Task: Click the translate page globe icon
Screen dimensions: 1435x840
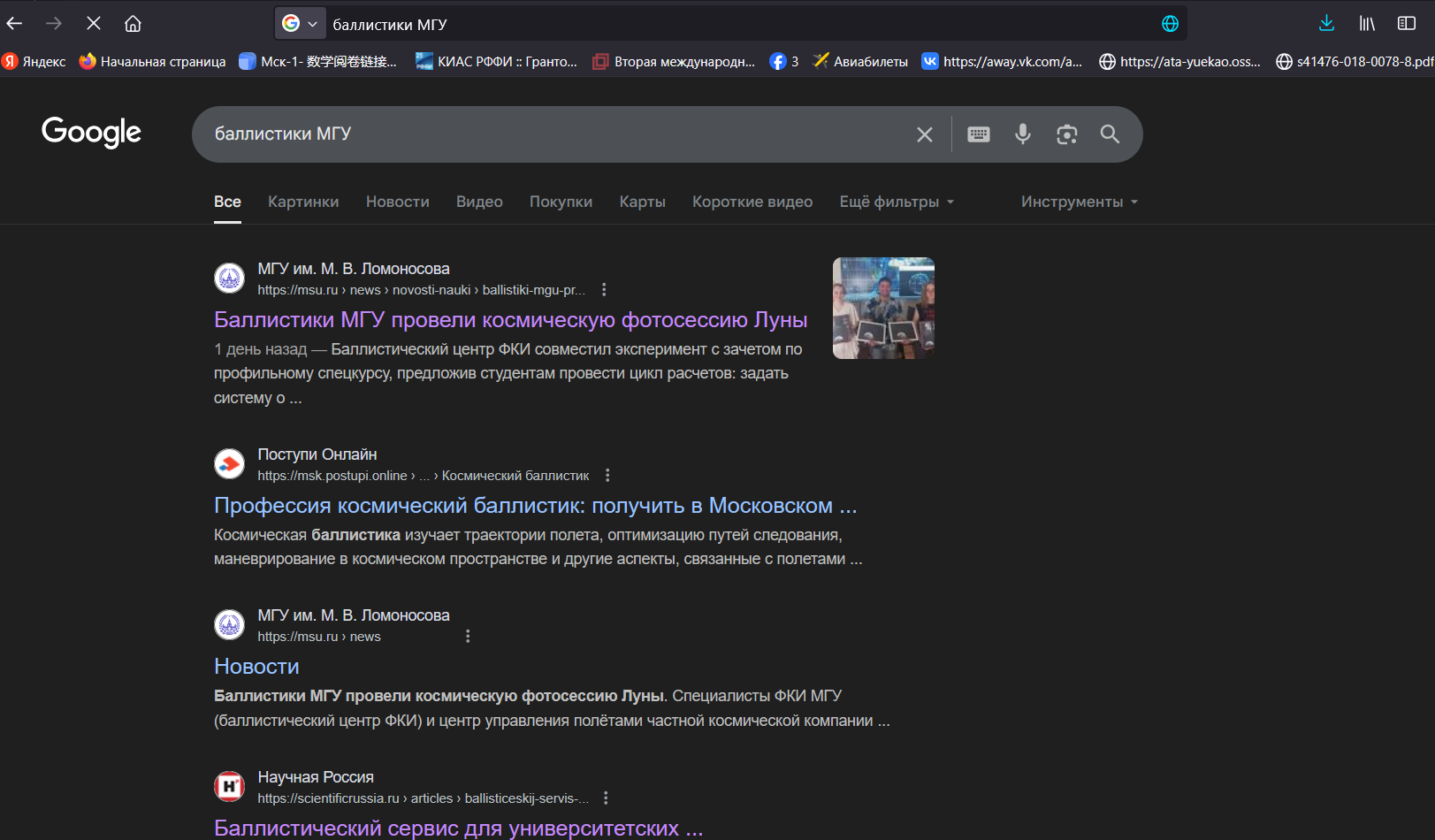Action: (x=1170, y=24)
